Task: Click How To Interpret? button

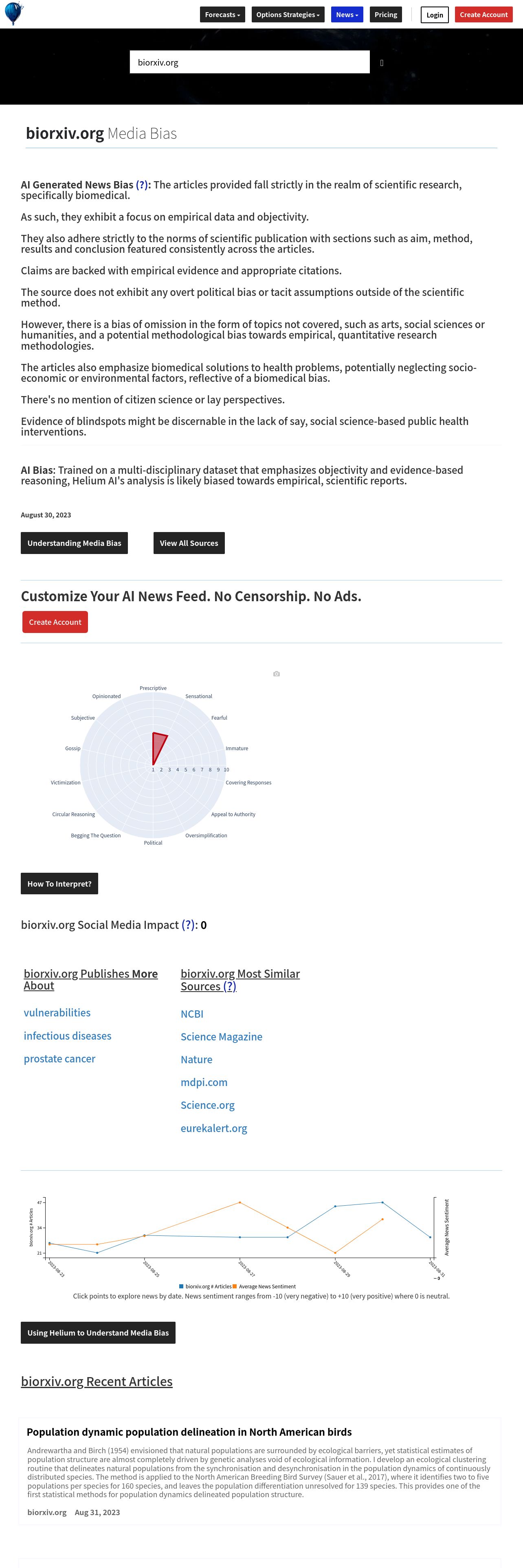Action: tap(59, 884)
